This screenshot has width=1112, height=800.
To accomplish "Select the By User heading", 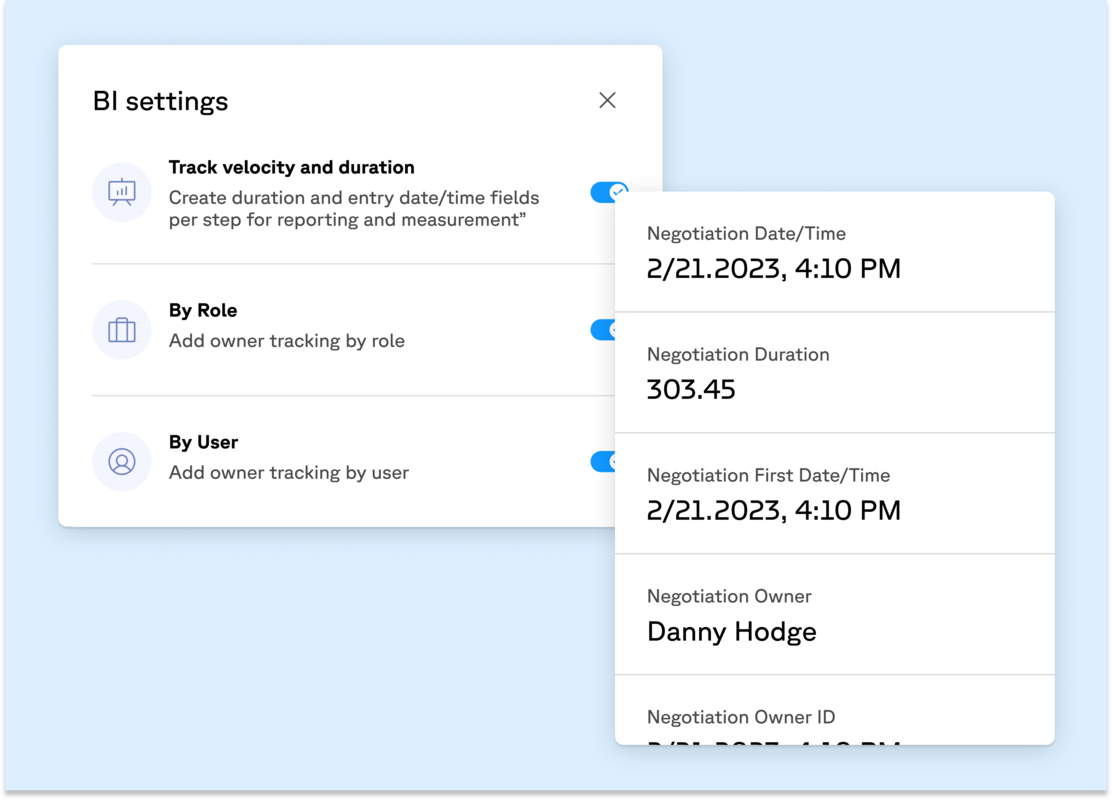I will click(x=203, y=442).
